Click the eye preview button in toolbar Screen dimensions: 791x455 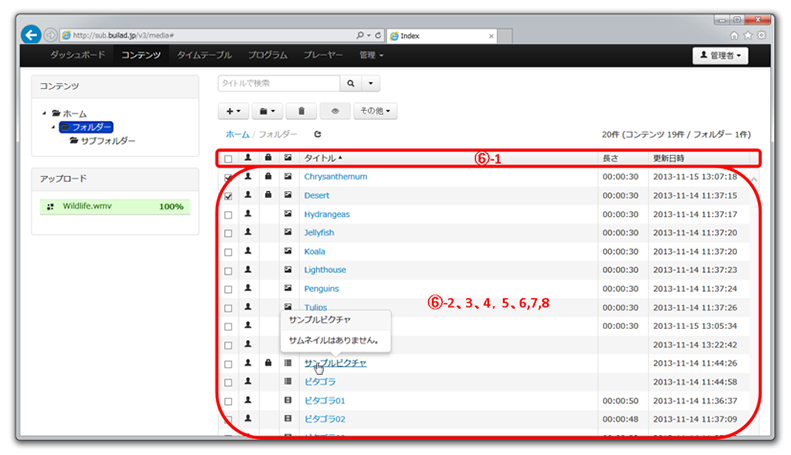pos(335,111)
